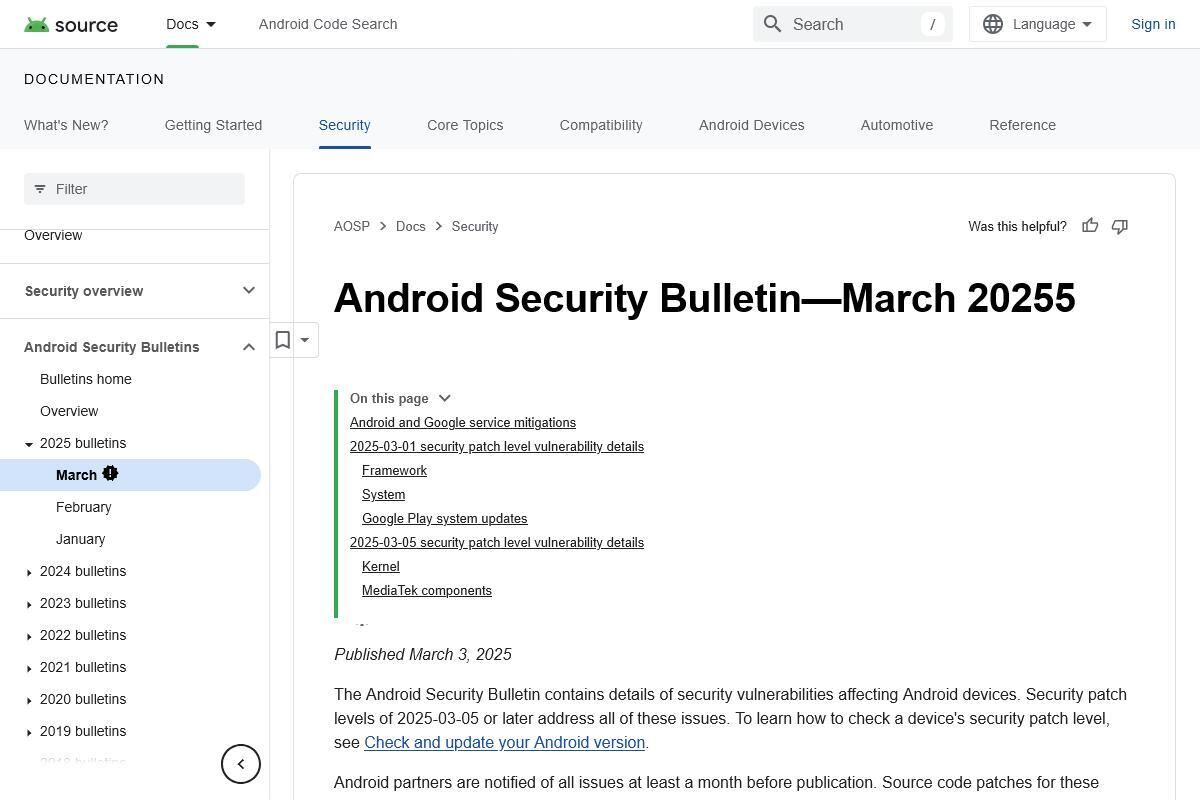
Task: Expand the 2022 bulletins tree
Action: [29, 636]
